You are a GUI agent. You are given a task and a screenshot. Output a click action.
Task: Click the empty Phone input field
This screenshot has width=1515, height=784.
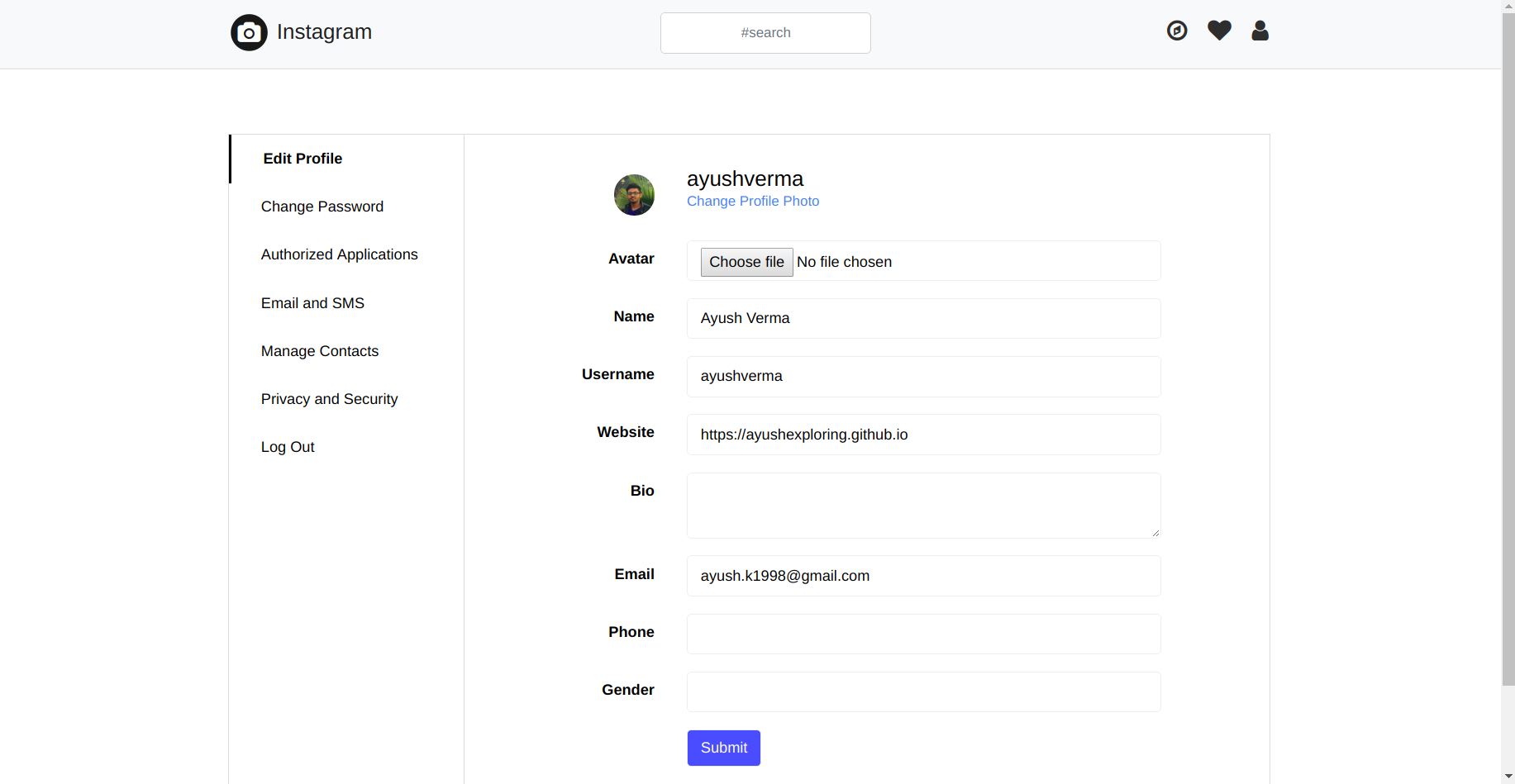tap(924, 634)
